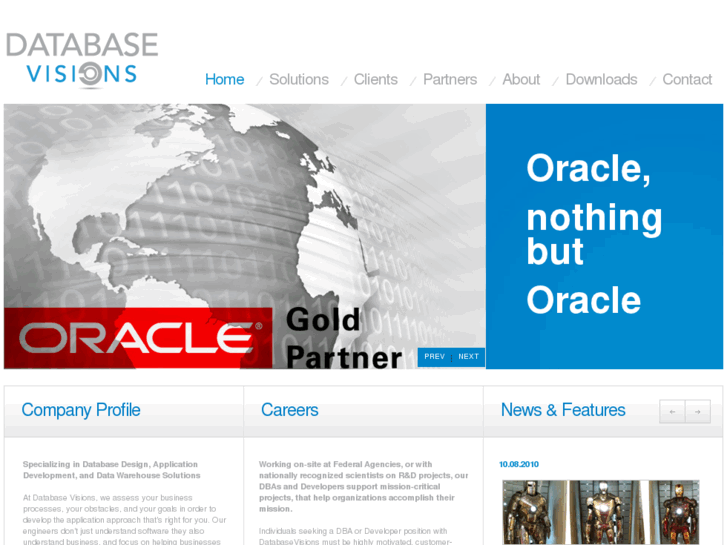Viewport: 727px width, 545px height.
Task: Click the Oracle red logo in banner
Action: [138, 338]
